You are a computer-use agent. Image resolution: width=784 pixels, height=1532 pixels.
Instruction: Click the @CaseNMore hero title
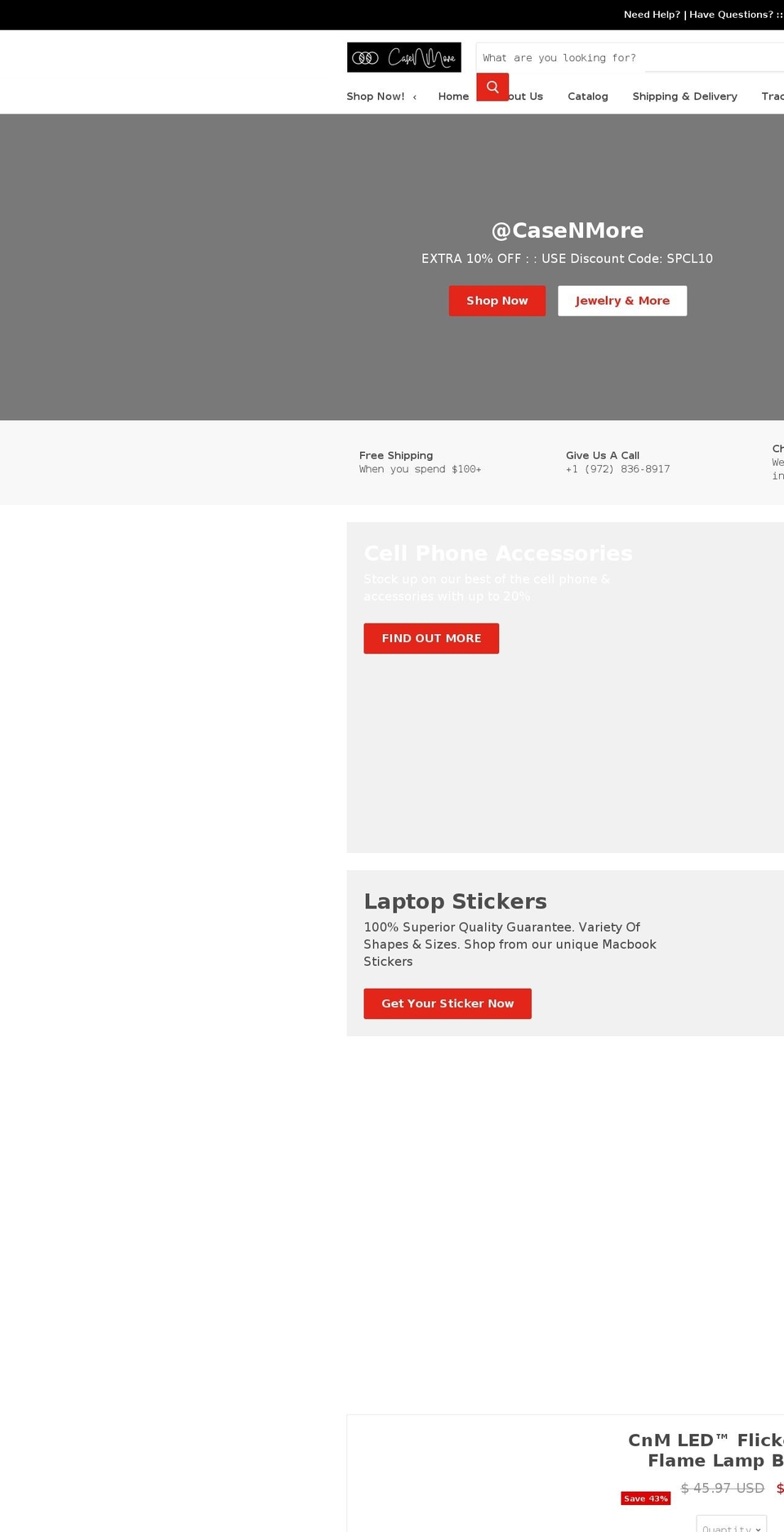click(568, 230)
